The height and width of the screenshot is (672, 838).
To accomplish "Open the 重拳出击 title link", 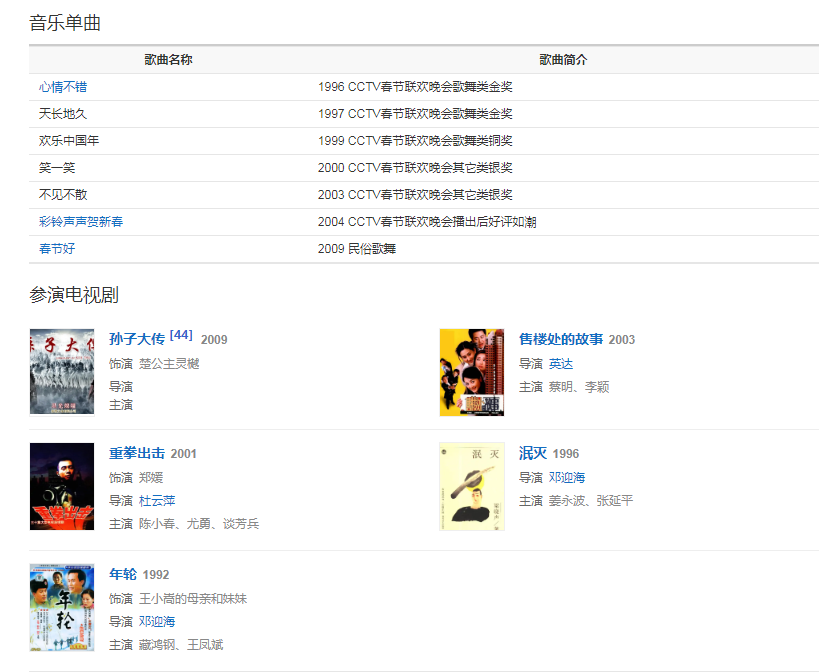I will pyautogui.click(x=137, y=453).
